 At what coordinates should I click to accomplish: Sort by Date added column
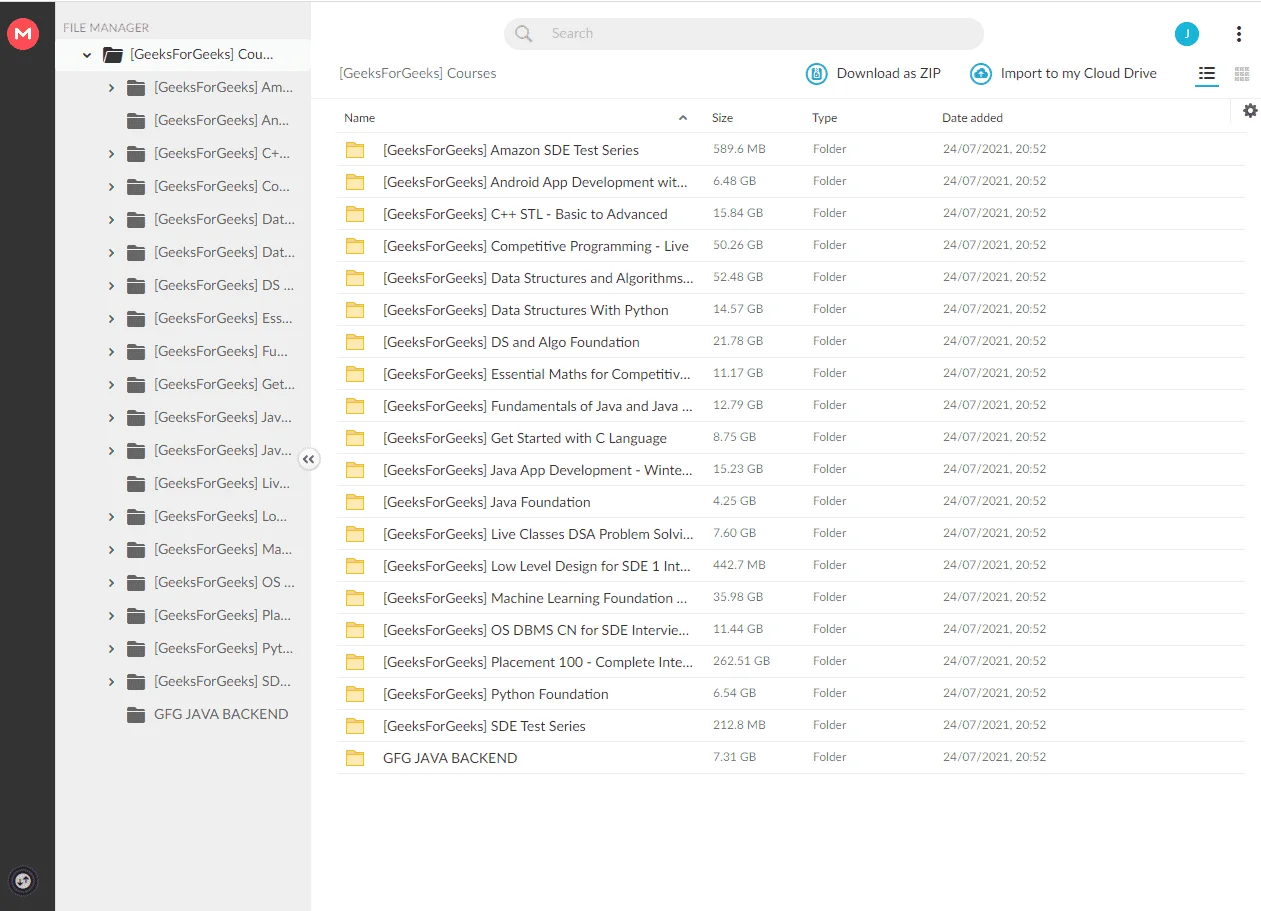pyautogui.click(x=972, y=118)
